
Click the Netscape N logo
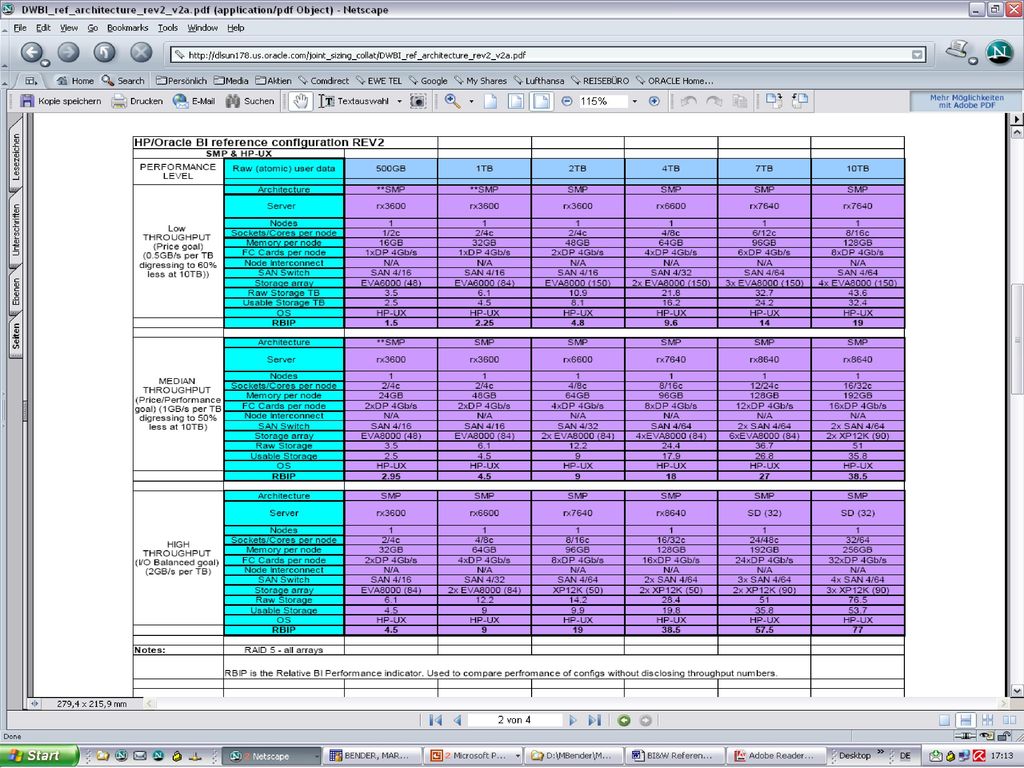coord(999,52)
